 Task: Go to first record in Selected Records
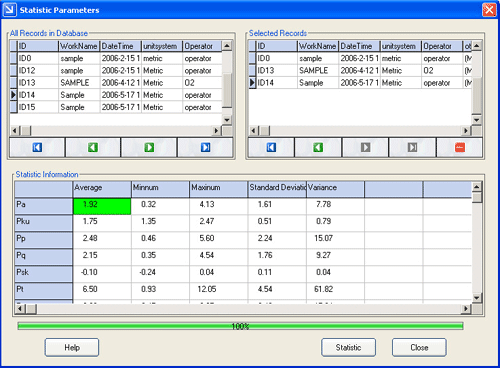coord(271,147)
